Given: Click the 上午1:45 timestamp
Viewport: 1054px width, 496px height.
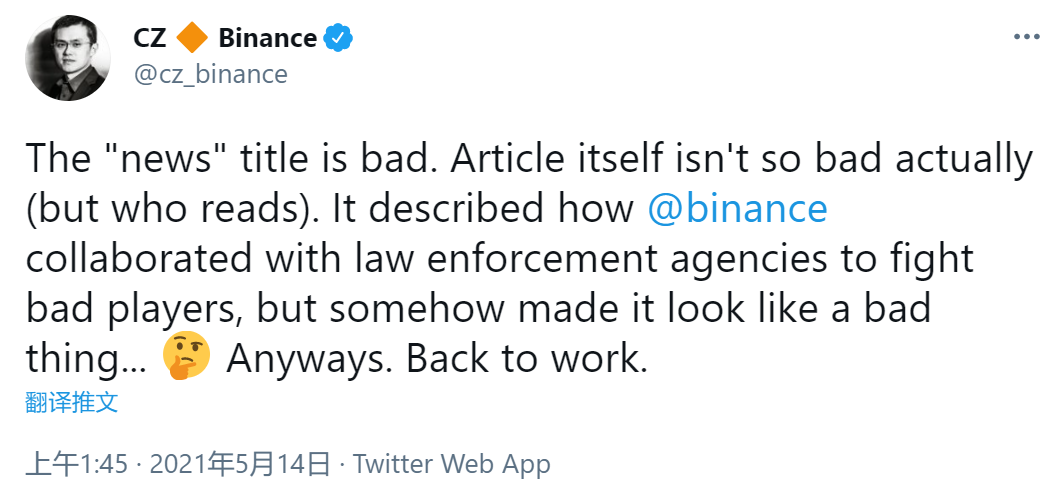Looking at the screenshot, I should [x=78, y=464].
